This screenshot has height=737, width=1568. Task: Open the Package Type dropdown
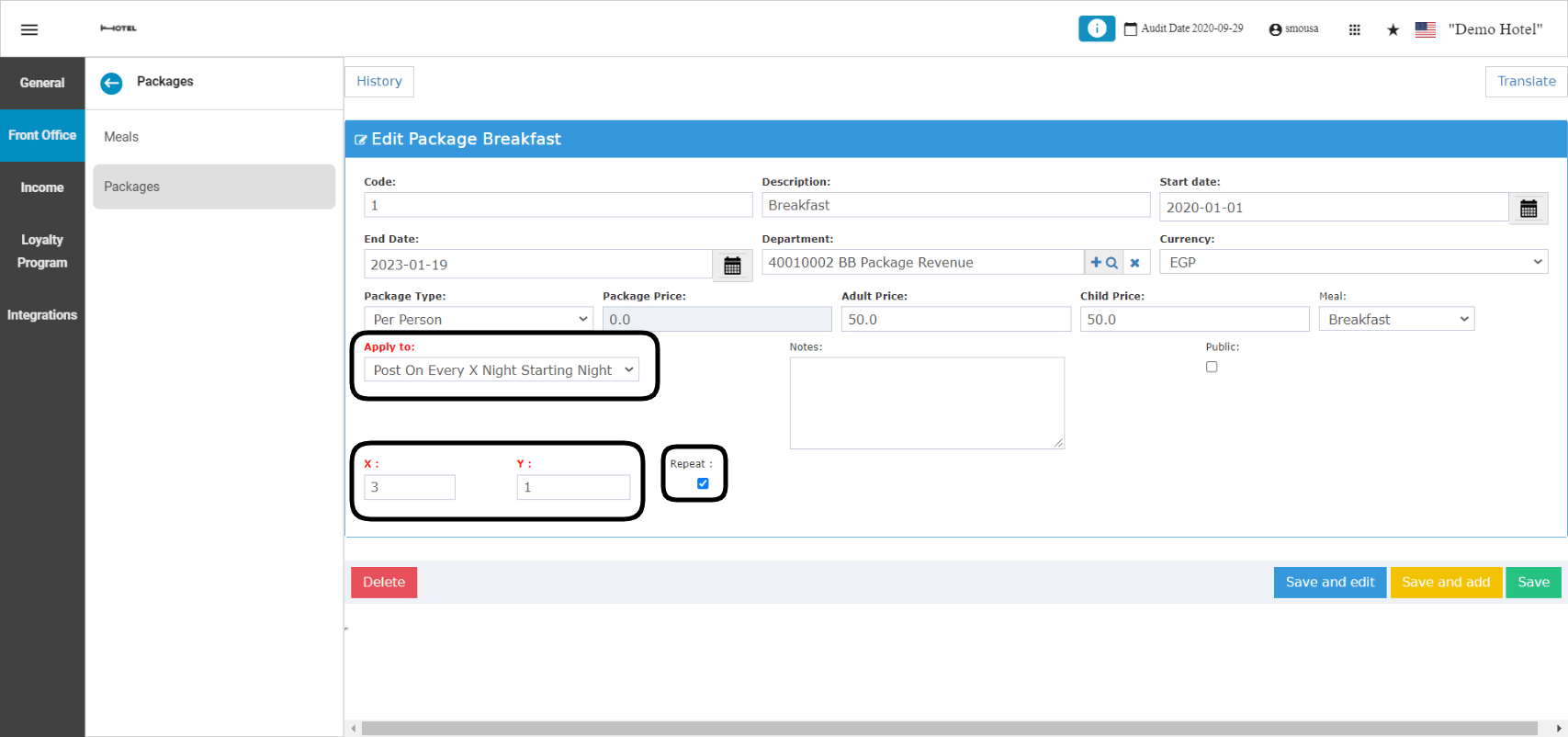point(479,319)
